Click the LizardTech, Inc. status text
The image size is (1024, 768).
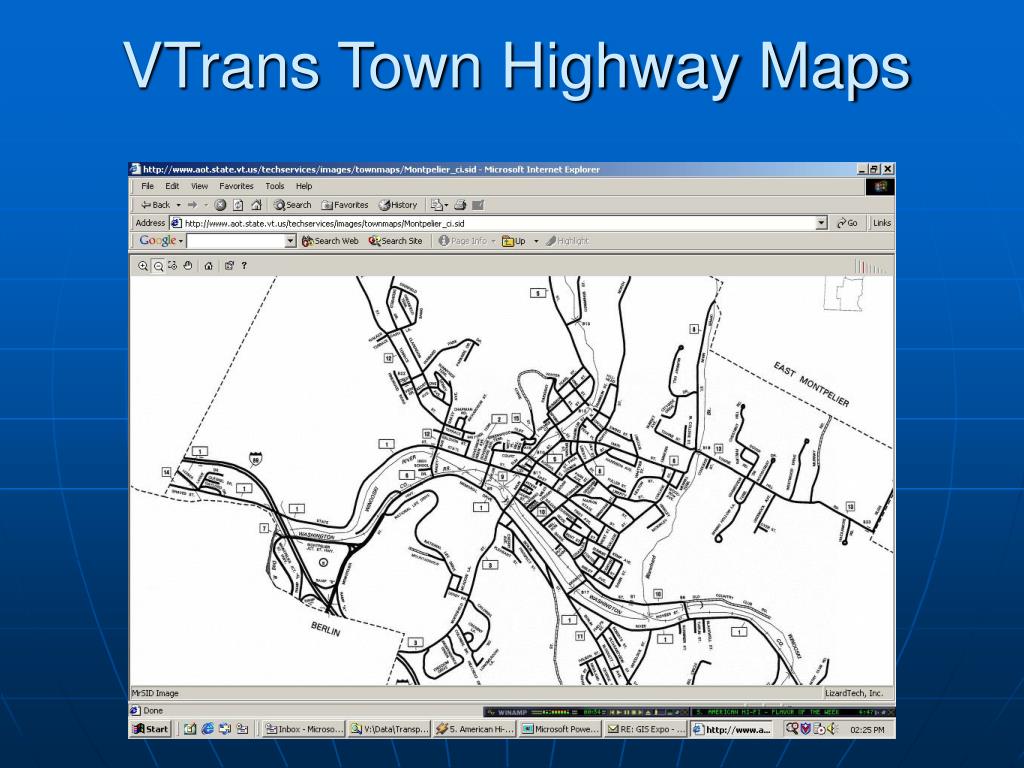coord(853,694)
